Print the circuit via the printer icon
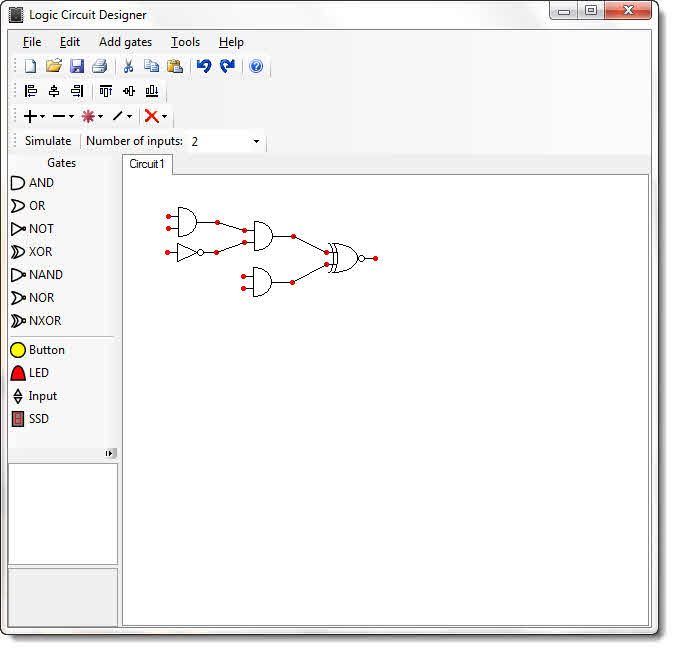The height and width of the screenshot is (650, 674). pyautogui.click(x=100, y=66)
